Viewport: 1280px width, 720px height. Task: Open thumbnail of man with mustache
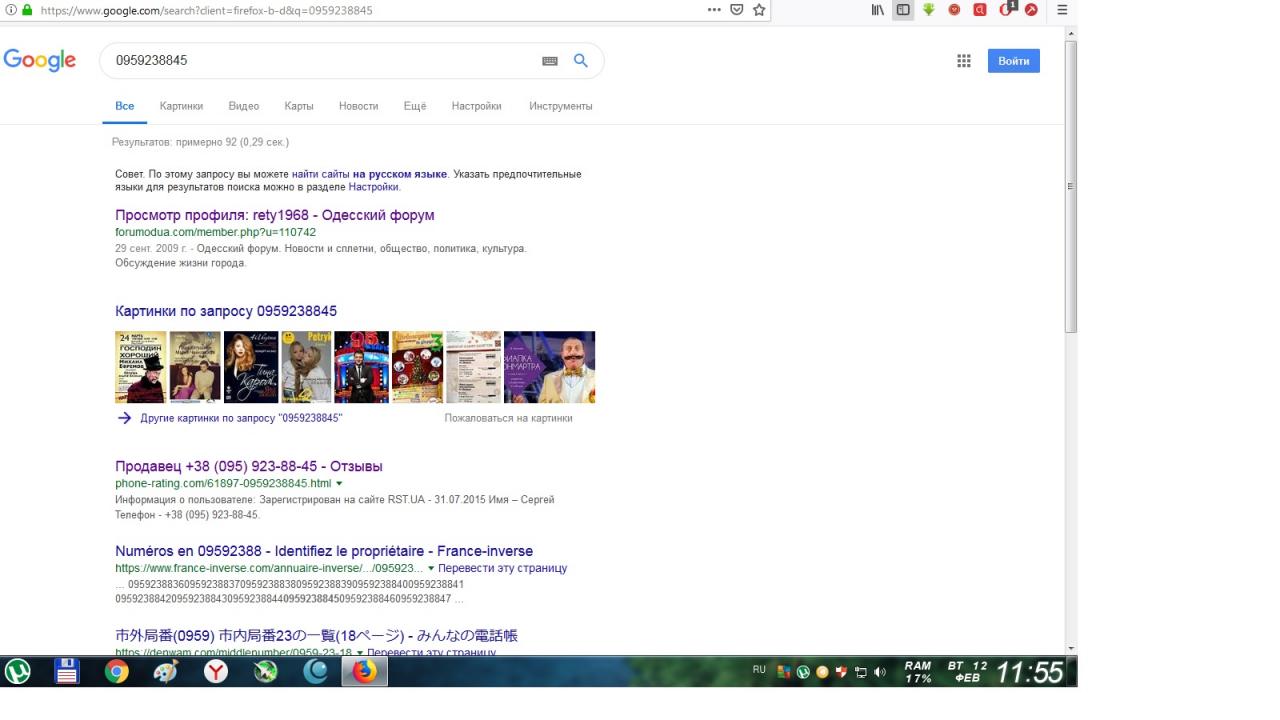[549, 367]
